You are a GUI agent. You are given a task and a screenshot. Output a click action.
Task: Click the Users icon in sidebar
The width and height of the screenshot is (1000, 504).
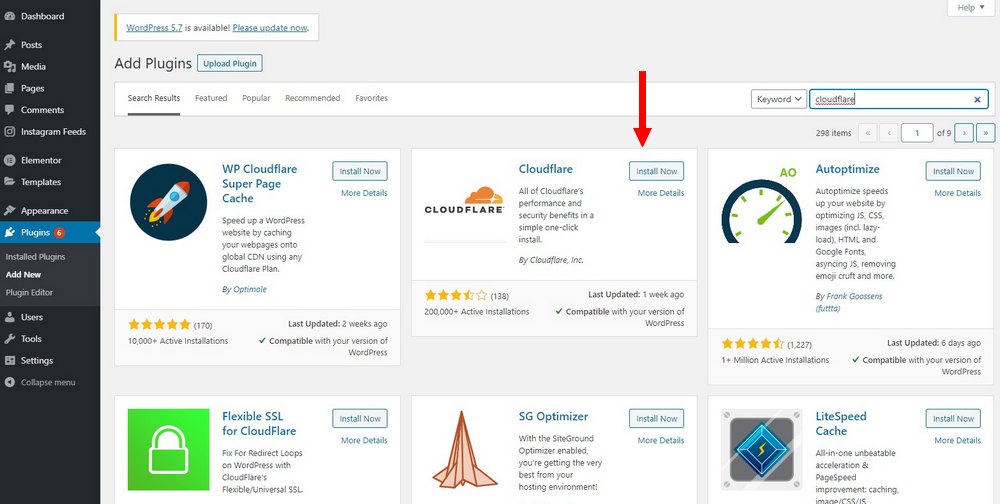[10, 317]
